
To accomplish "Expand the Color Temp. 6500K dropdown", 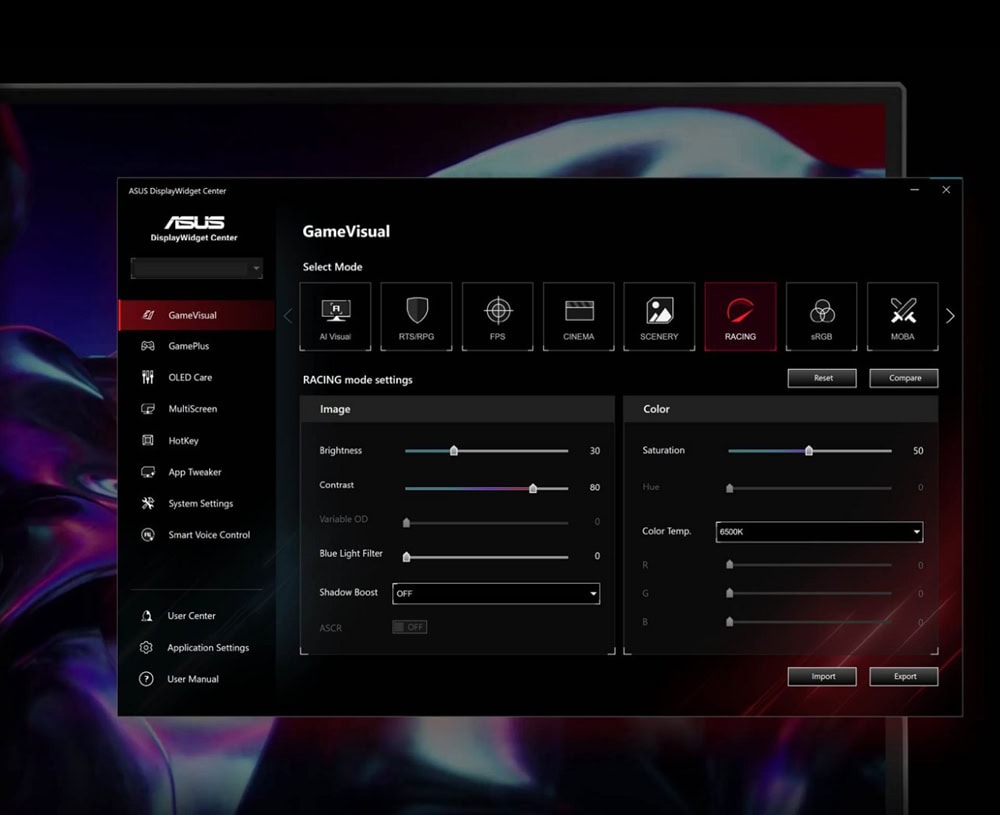I will point(819,532).
